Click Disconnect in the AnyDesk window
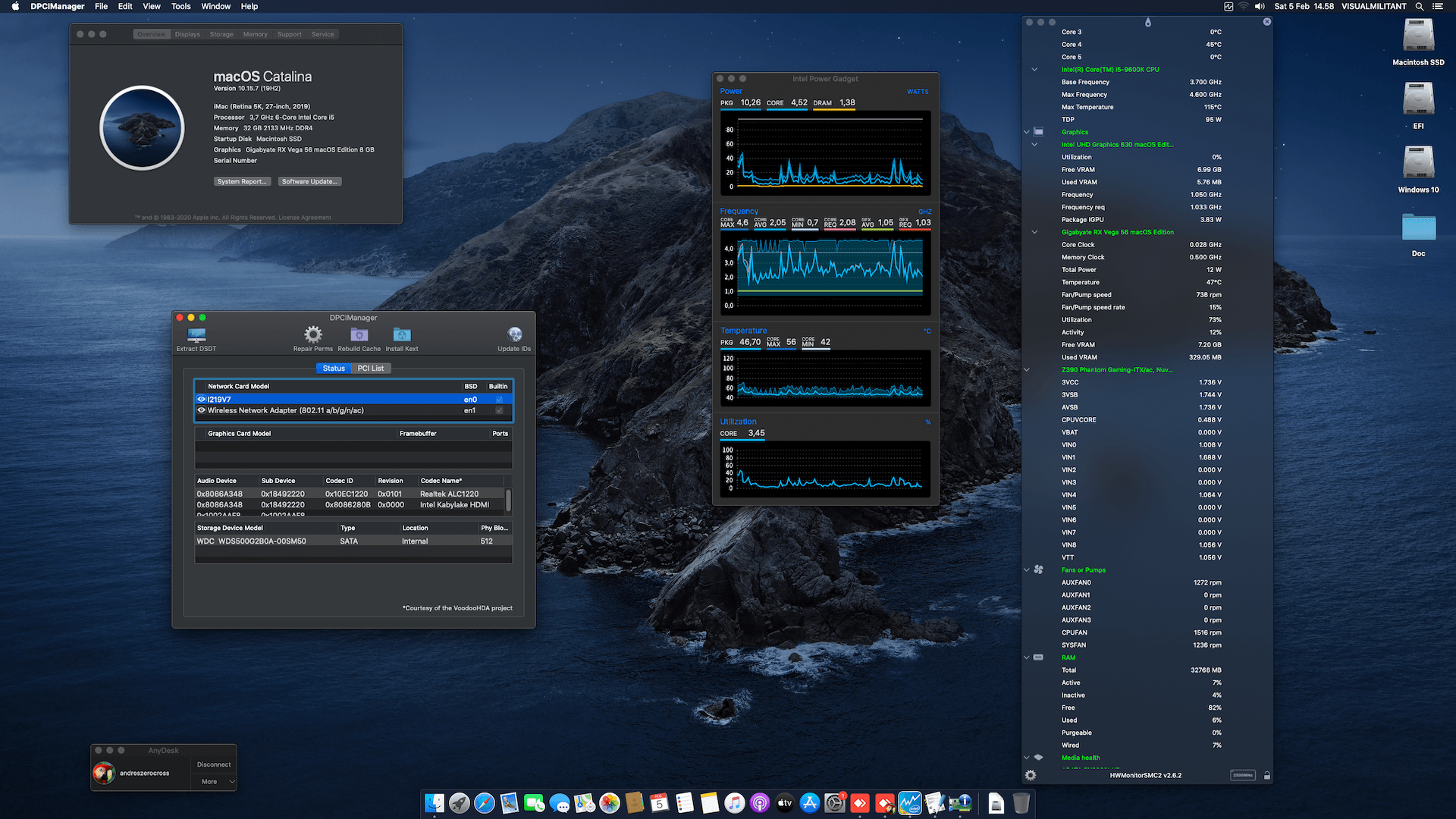Image resolution: width=1456 pixels, height=819 pixels. 214,764
